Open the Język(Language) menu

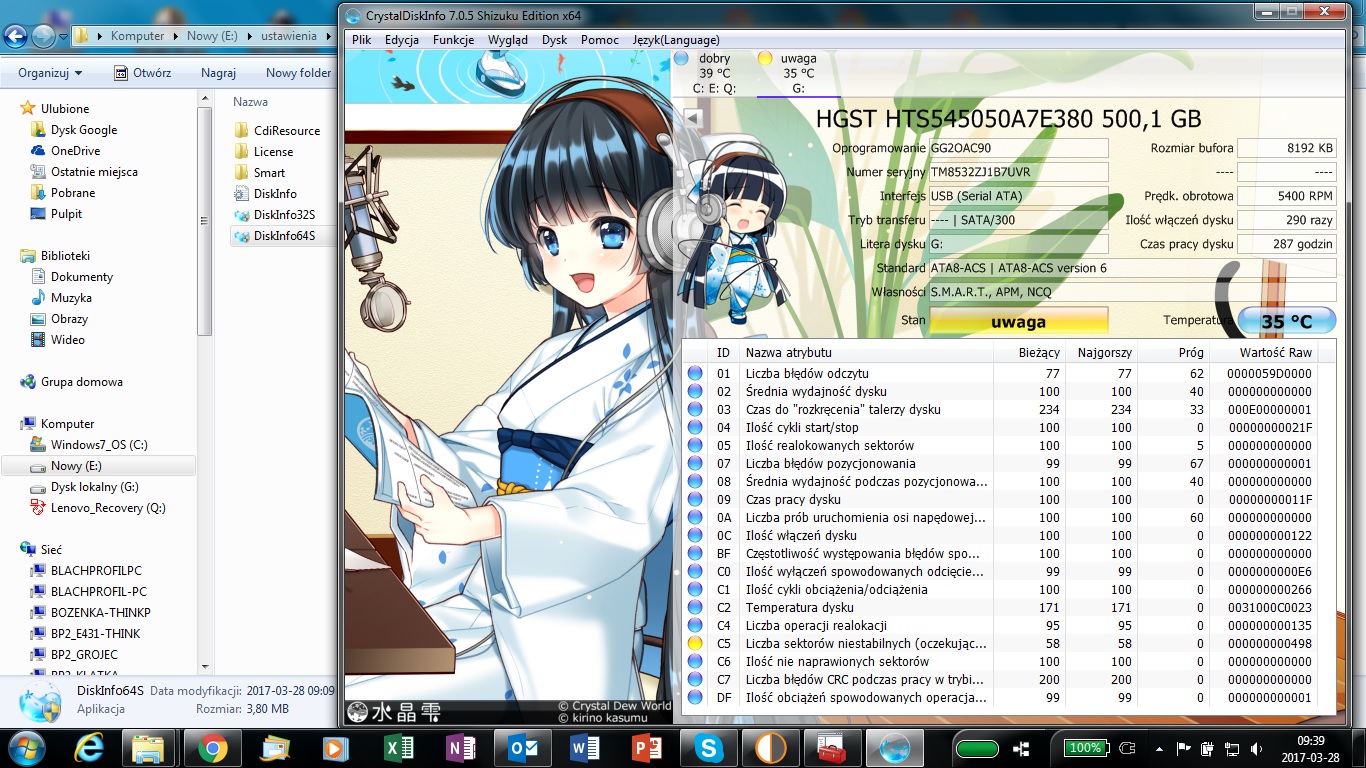pos(675,40)
